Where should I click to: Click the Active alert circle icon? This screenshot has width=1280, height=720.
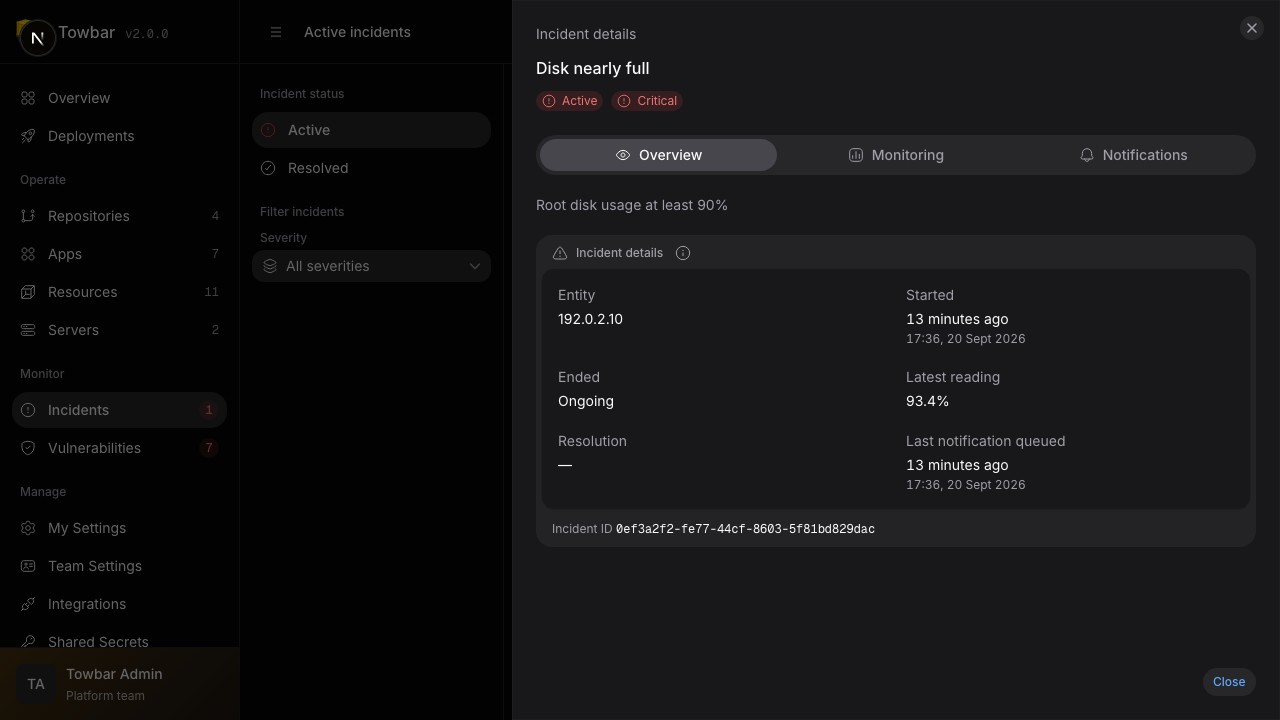click(268, 130)
